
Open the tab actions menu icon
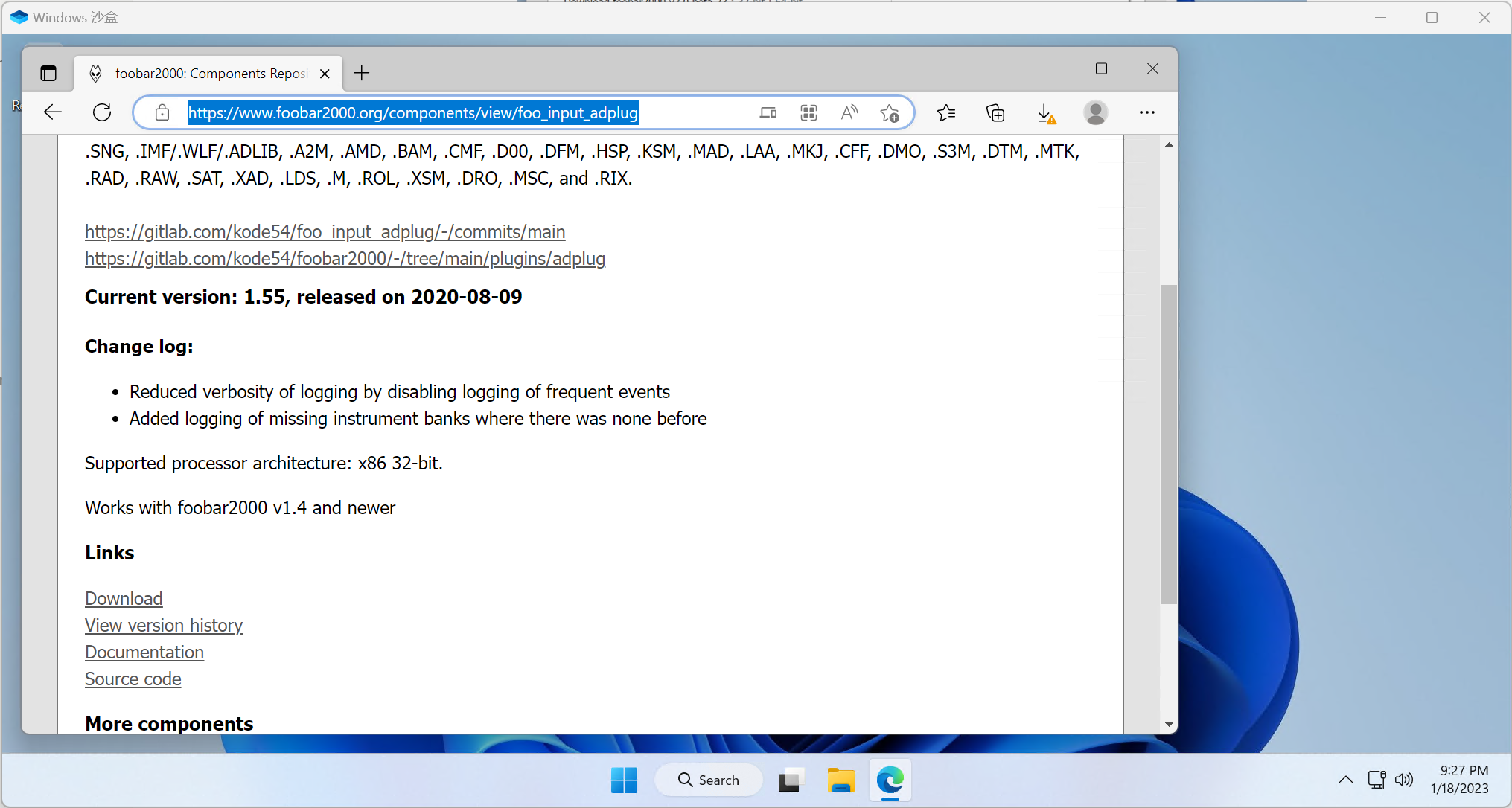point(48,73)
